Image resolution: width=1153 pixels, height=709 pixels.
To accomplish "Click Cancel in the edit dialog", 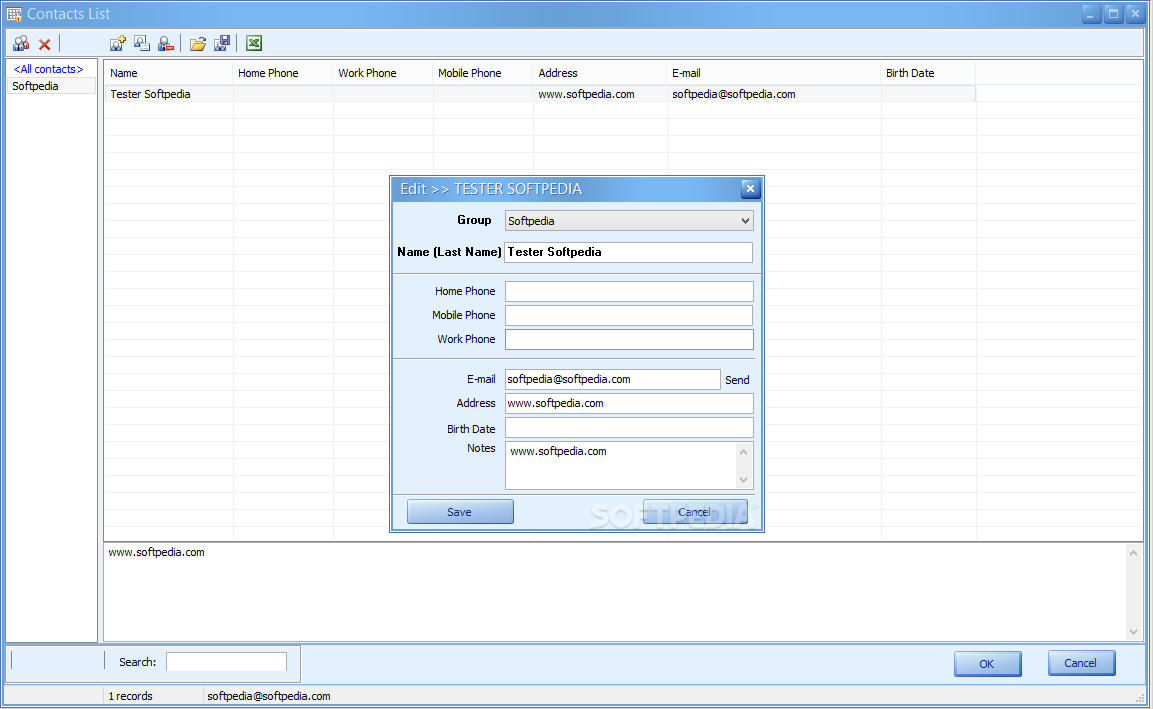I will point(695,512).
